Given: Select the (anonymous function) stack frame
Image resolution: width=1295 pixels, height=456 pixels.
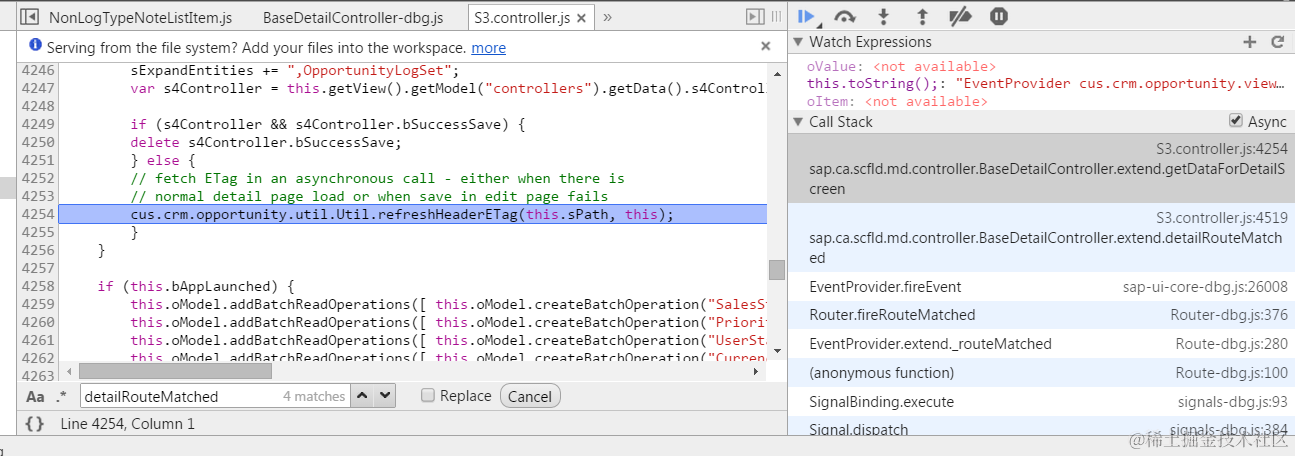Looking at the screenshot, I should pyautogui.click(x=1041, y=373).
